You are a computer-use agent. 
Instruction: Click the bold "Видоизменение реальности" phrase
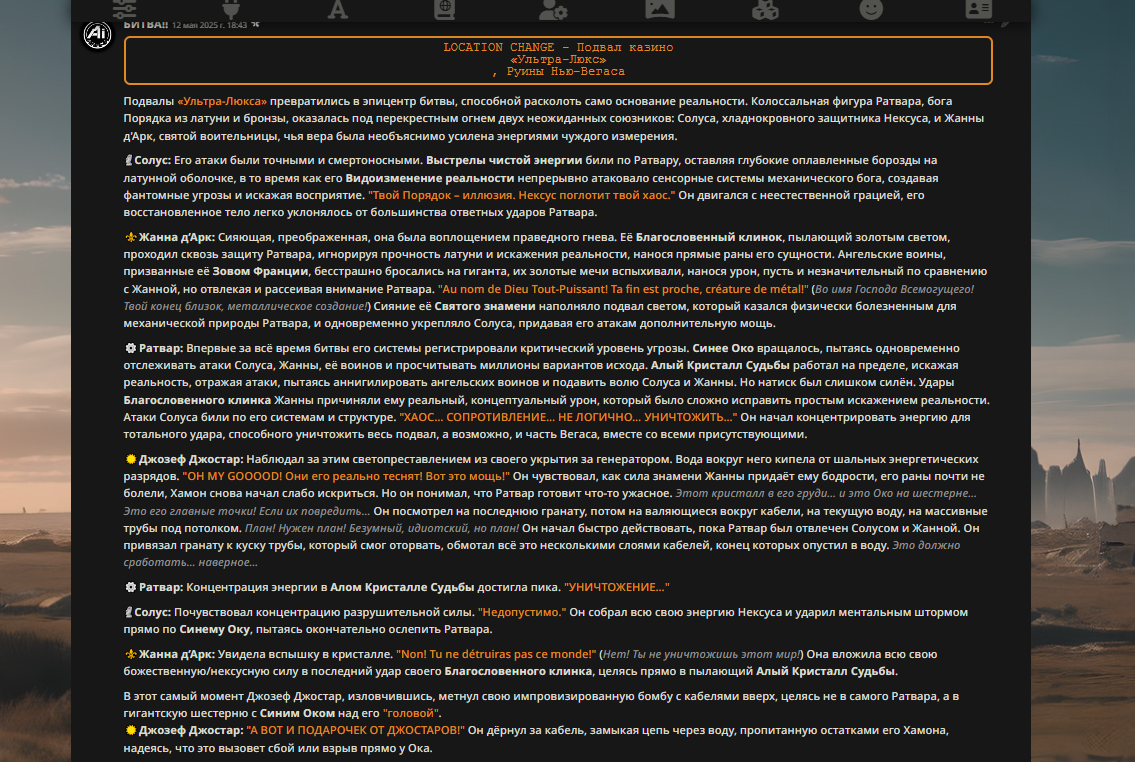pos(429,178)
